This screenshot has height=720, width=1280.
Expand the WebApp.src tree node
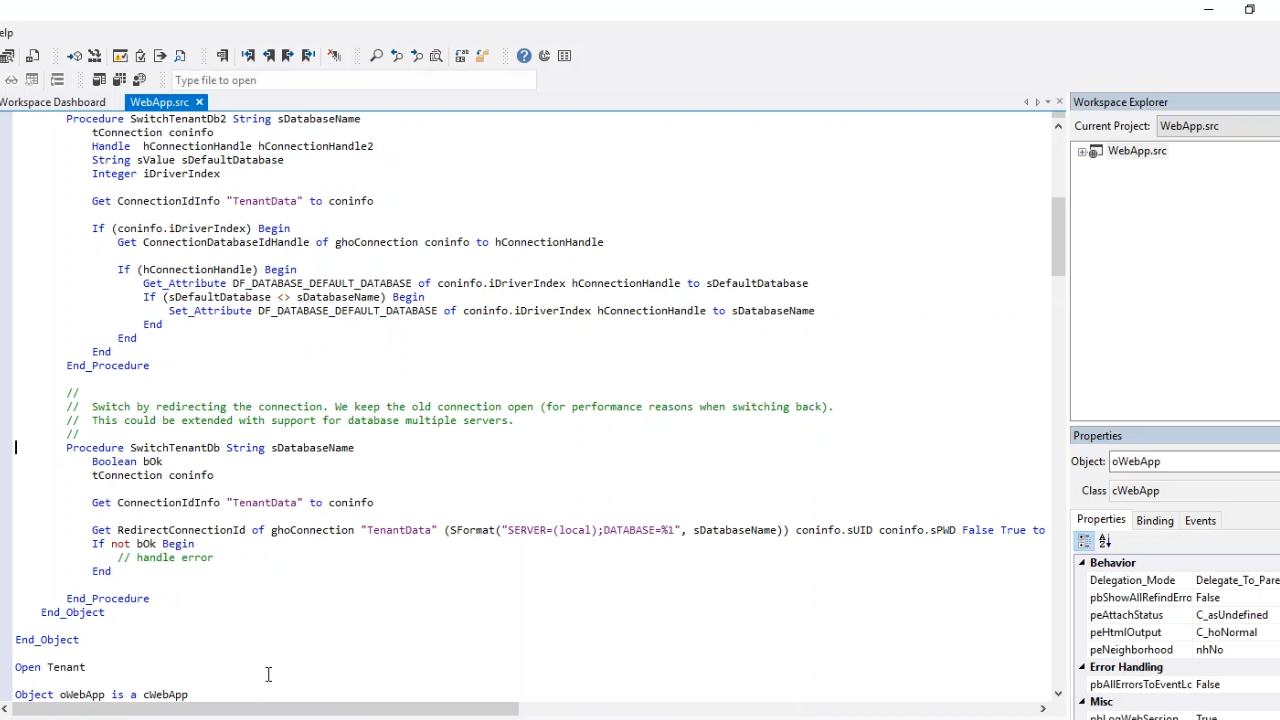pos(1082,151)
